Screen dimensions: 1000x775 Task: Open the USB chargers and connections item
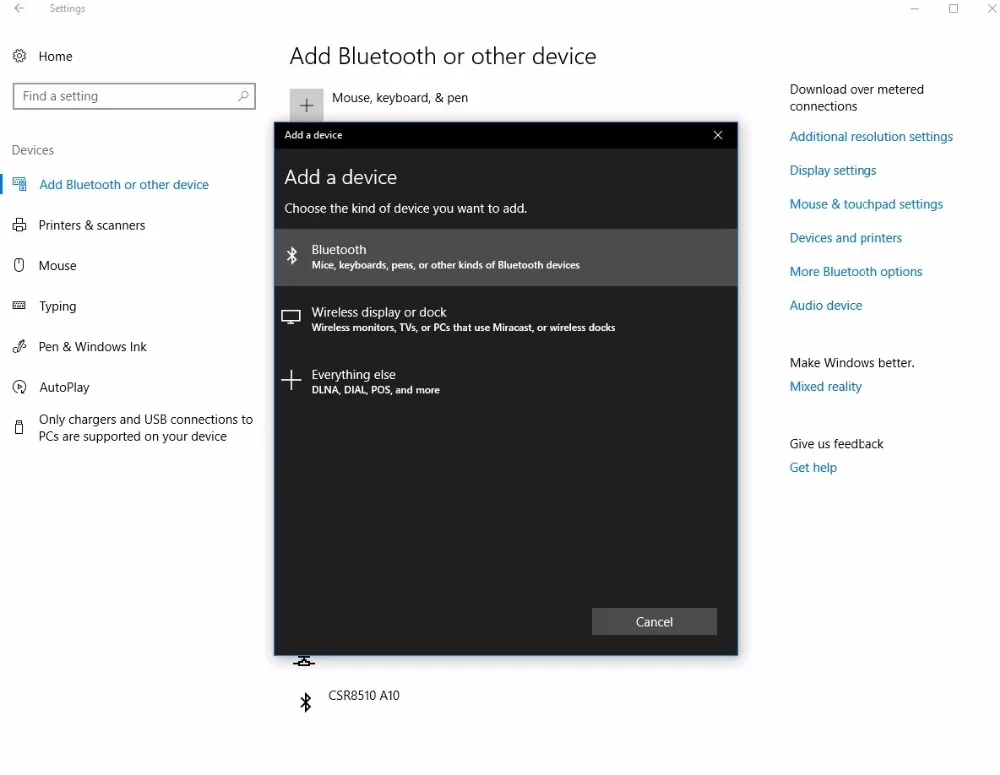145,428
